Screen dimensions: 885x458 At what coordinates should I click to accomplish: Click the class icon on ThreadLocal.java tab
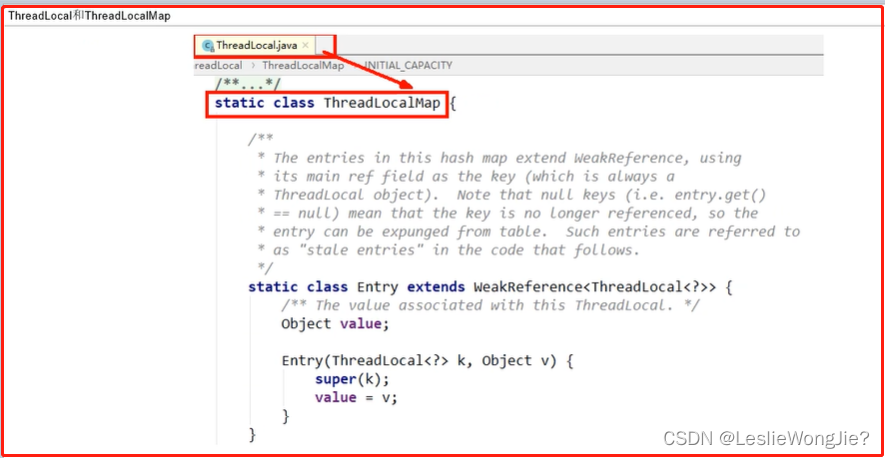208,46
